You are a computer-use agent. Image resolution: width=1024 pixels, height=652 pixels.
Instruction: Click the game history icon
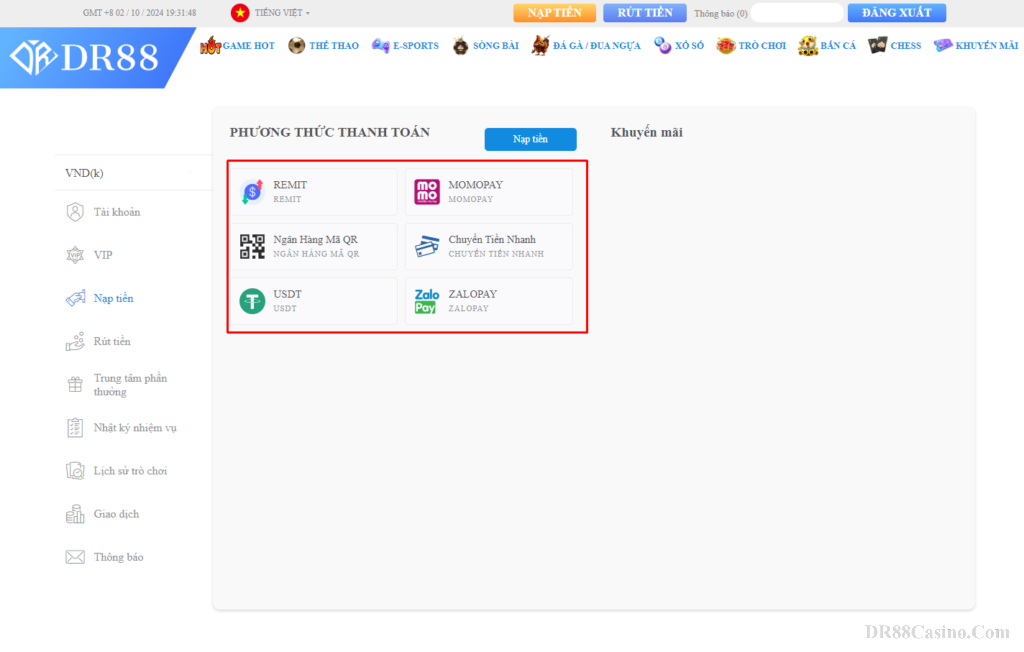(x=75, y=471)
